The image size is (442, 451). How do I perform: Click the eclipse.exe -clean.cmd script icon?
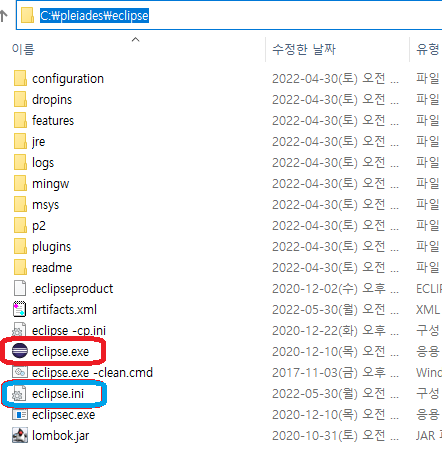(x=20, y=372)
